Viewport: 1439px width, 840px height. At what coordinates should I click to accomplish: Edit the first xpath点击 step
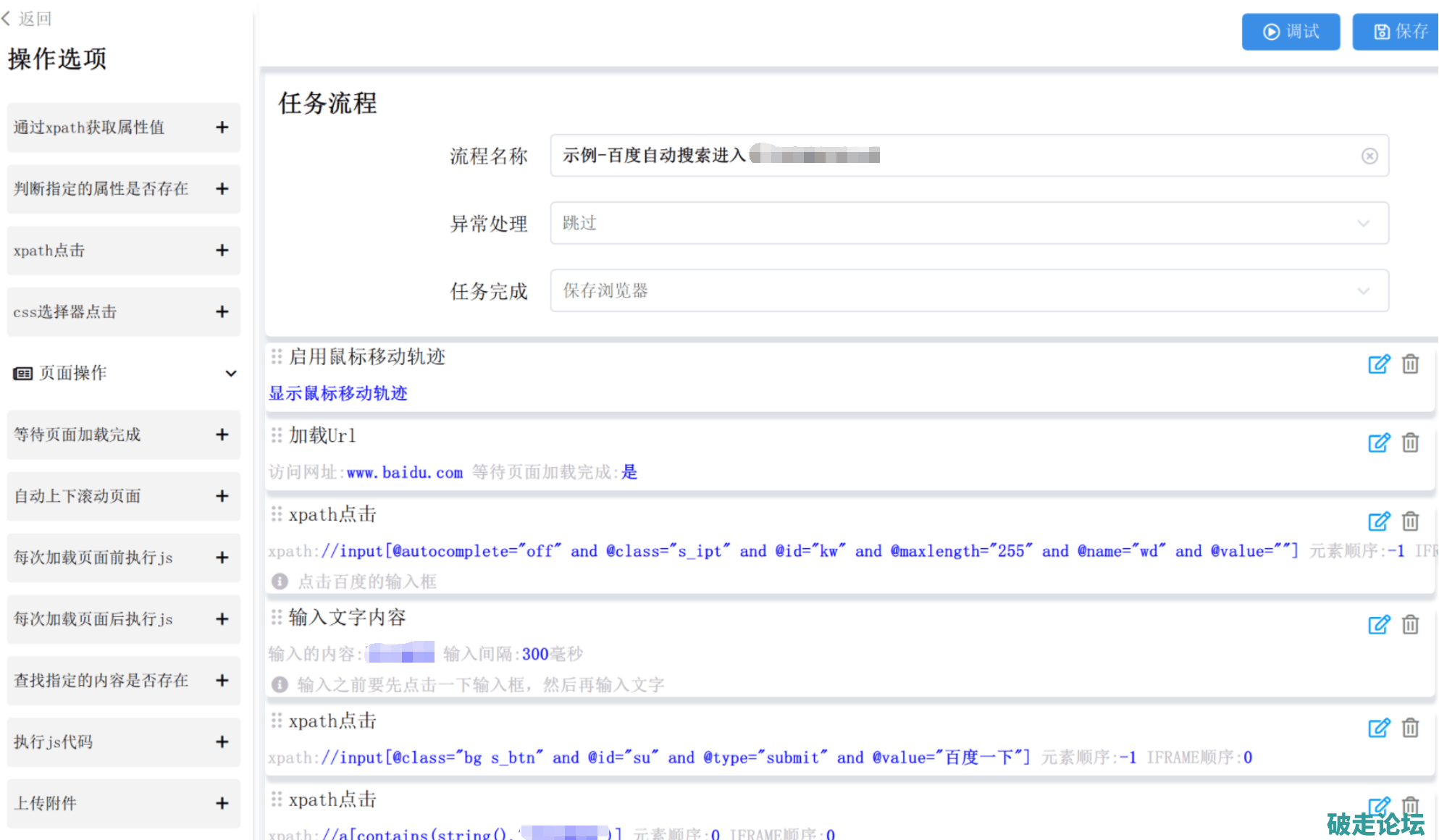point(1378,521)
